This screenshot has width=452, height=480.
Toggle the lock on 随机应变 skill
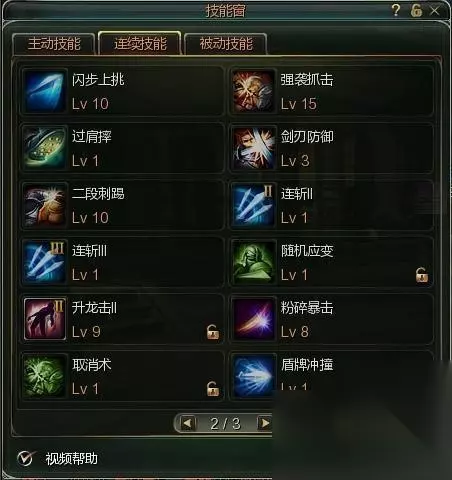pos(422,275)
